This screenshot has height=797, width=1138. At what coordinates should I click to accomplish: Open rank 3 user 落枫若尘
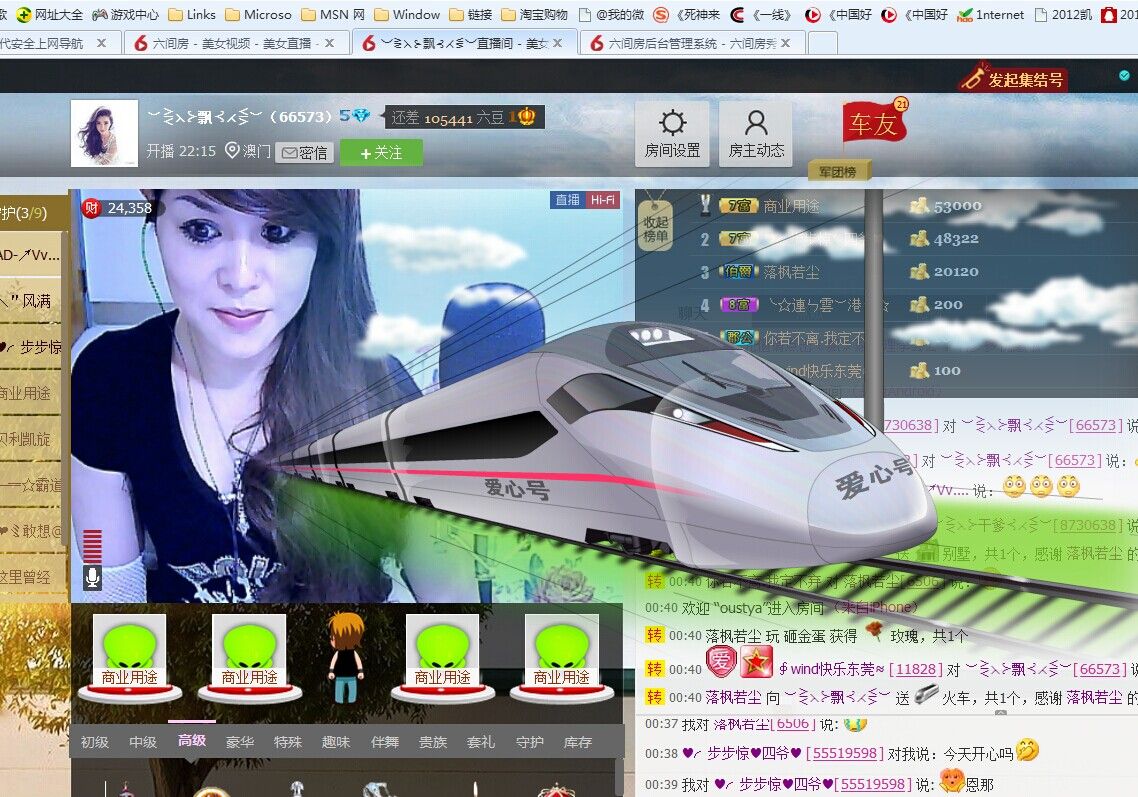click(792, 272)
